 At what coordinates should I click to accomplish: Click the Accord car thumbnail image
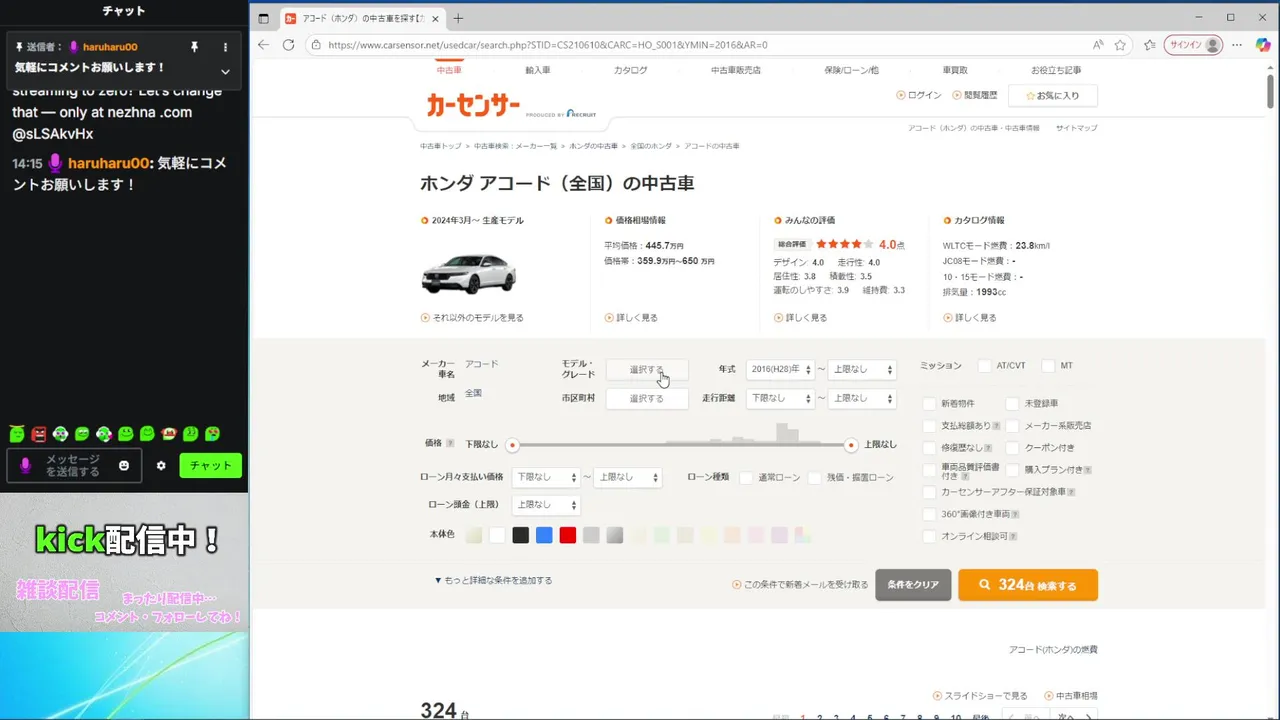point(469,273)
